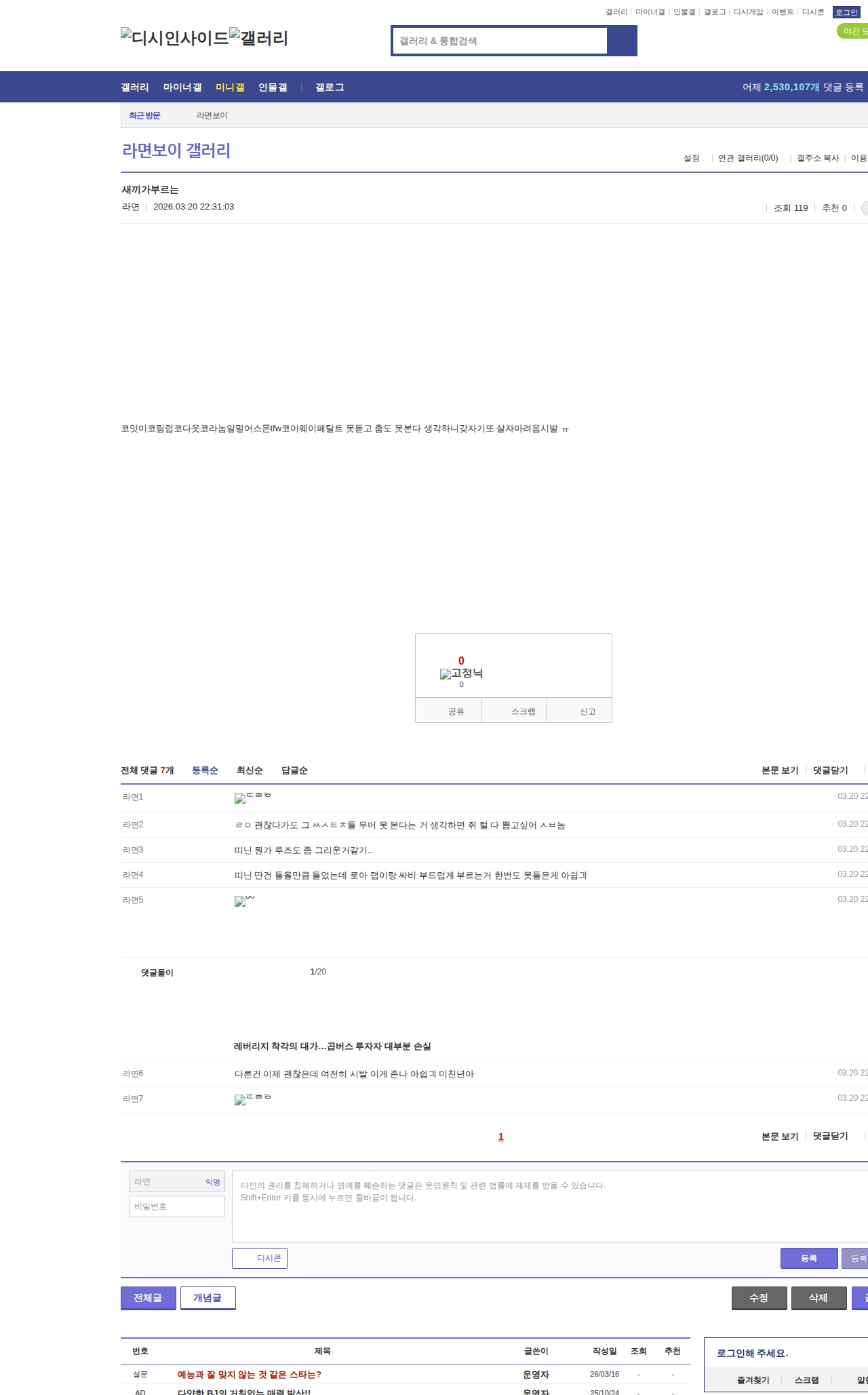Image resolution: width=868 pixels, height=1395 pixels.
Task: Toggle the 야간 모드 night mode button
Action: coord(853,31)
